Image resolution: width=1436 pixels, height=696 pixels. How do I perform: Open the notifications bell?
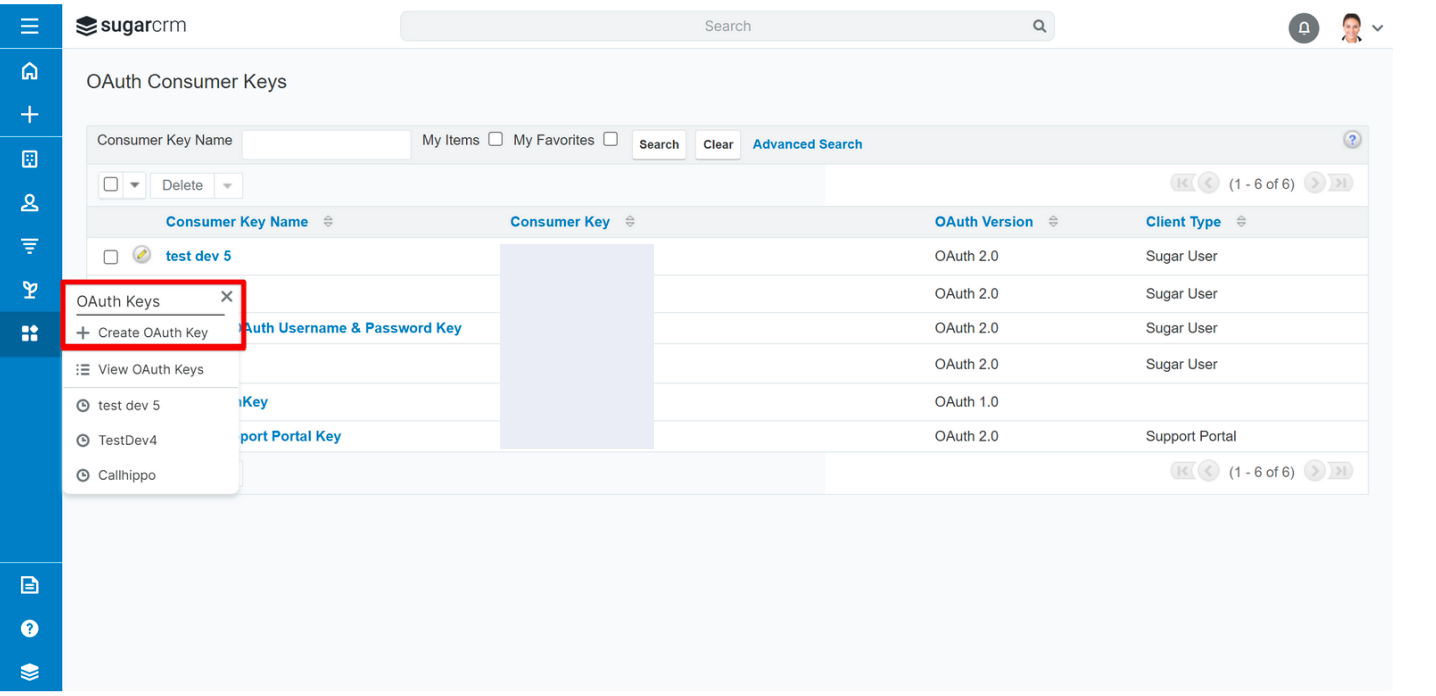coord(1304,28)
